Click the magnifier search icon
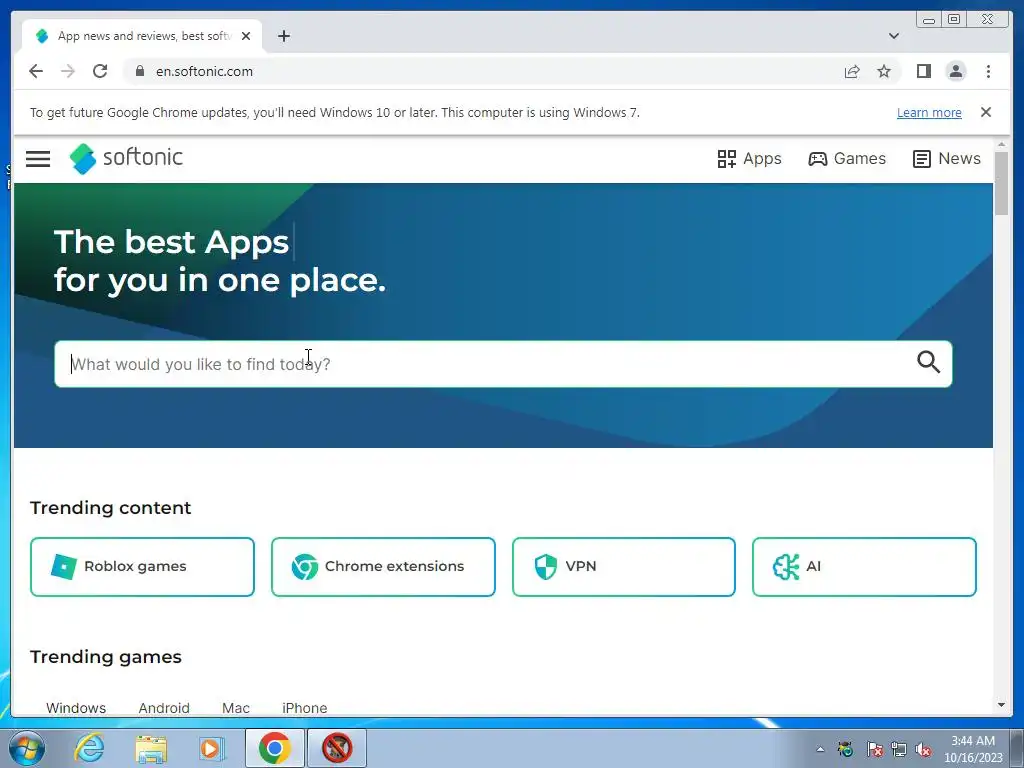This screenshot has height=768, width=1024. (928, 362)
